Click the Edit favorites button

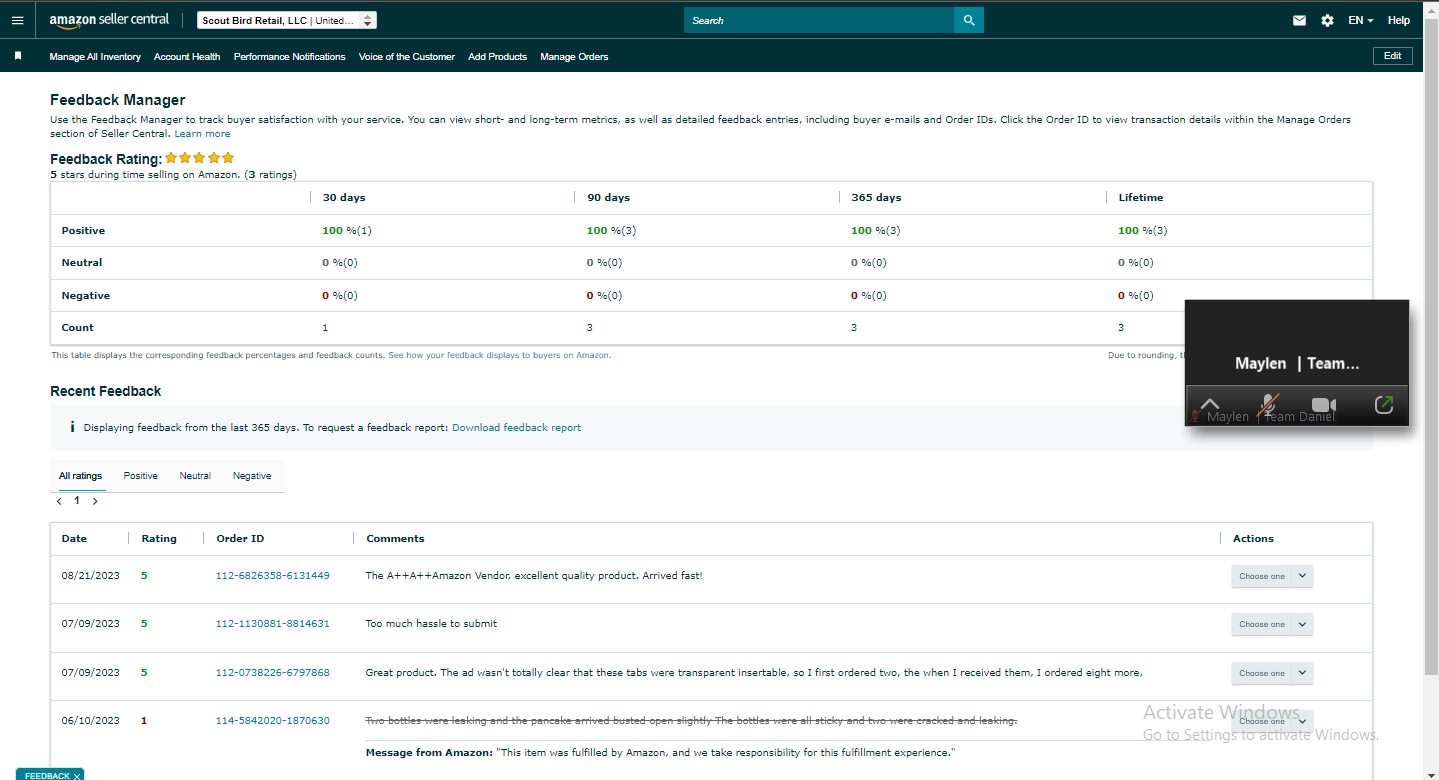(1392, 56)
